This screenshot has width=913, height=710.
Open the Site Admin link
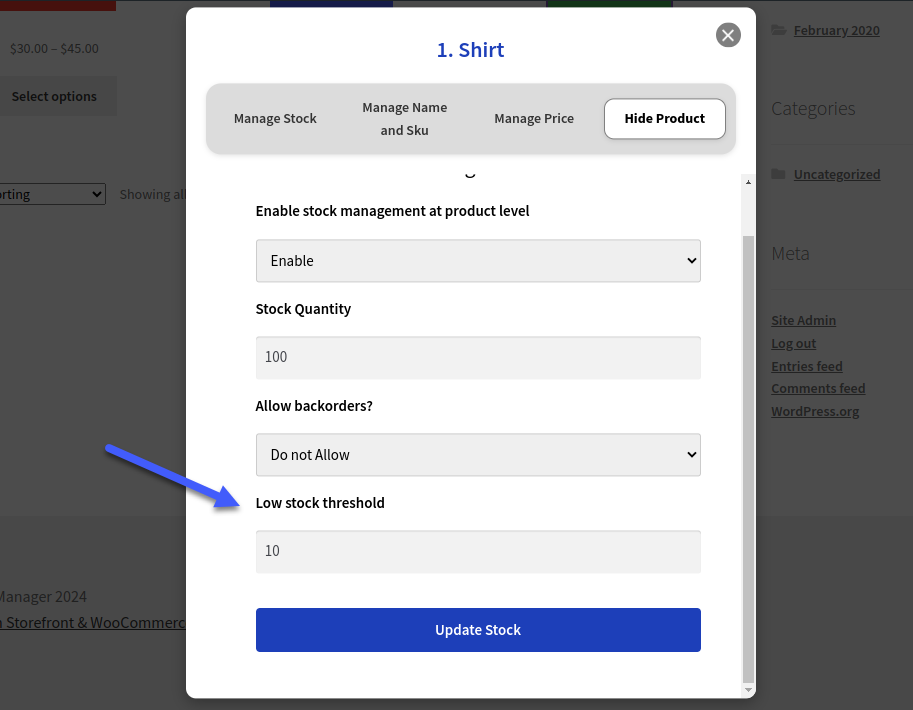803,320
